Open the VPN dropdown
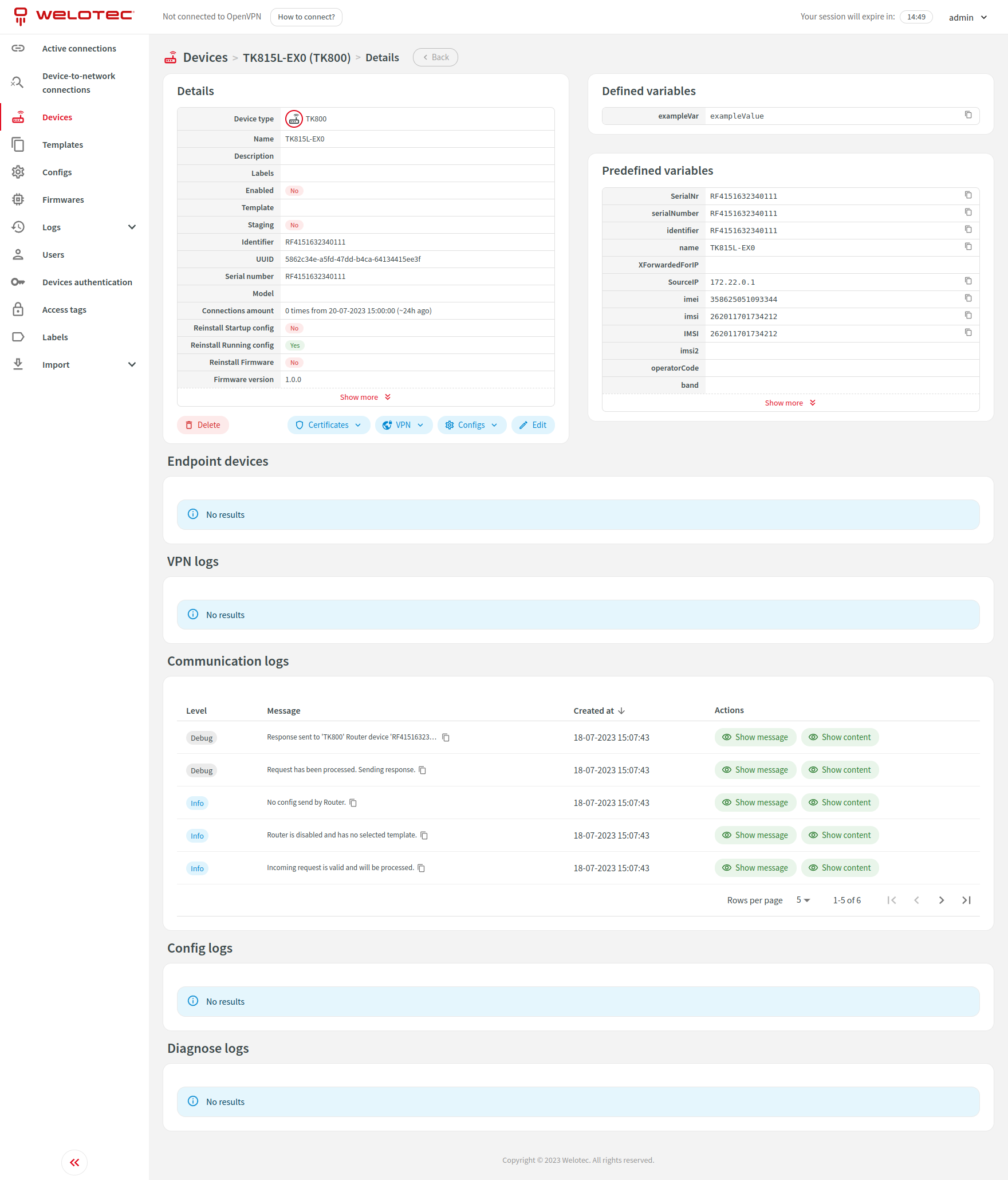 tap(404, 424)
